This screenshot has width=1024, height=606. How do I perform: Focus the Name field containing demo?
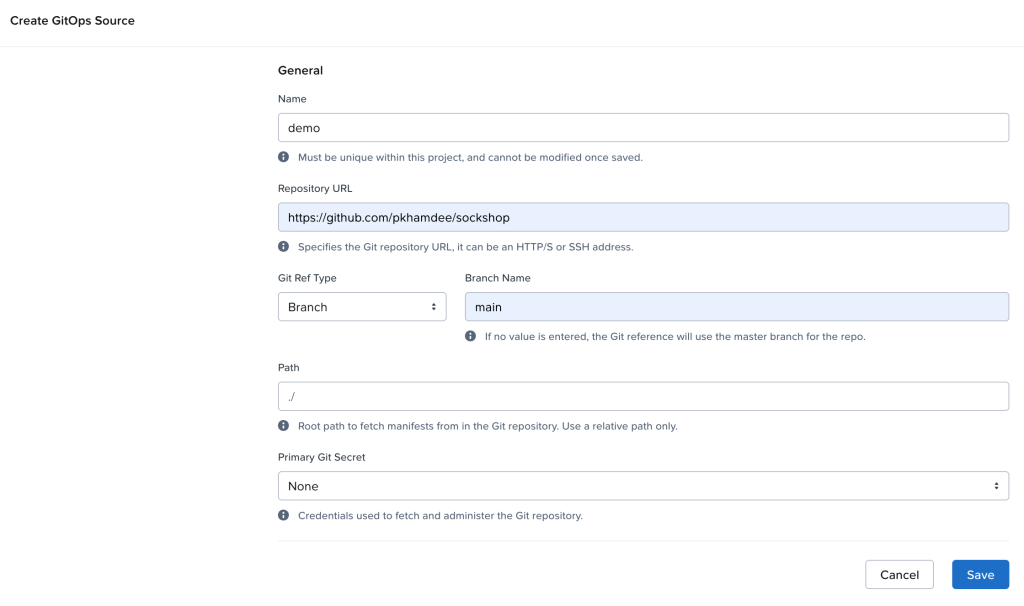point(643,128)
